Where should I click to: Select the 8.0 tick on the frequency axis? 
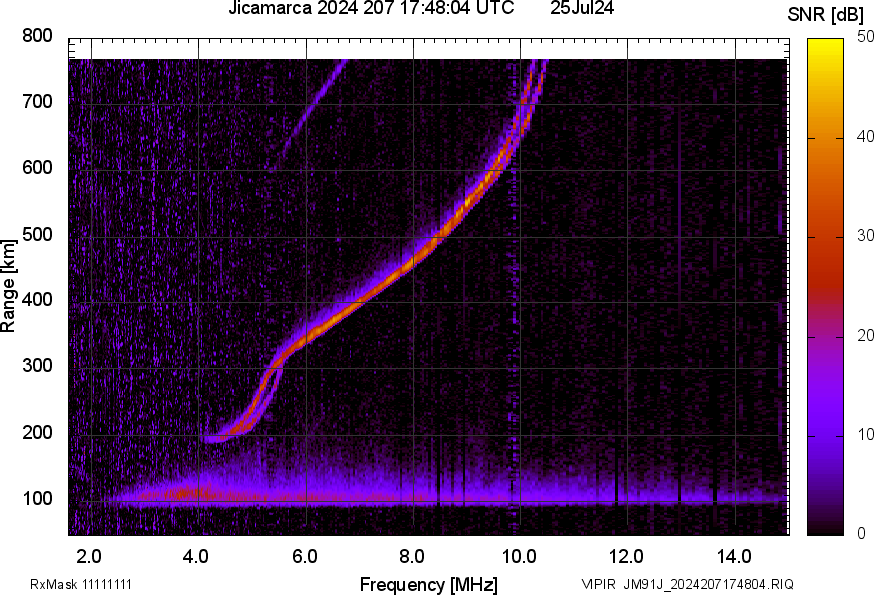click(413, 555)
